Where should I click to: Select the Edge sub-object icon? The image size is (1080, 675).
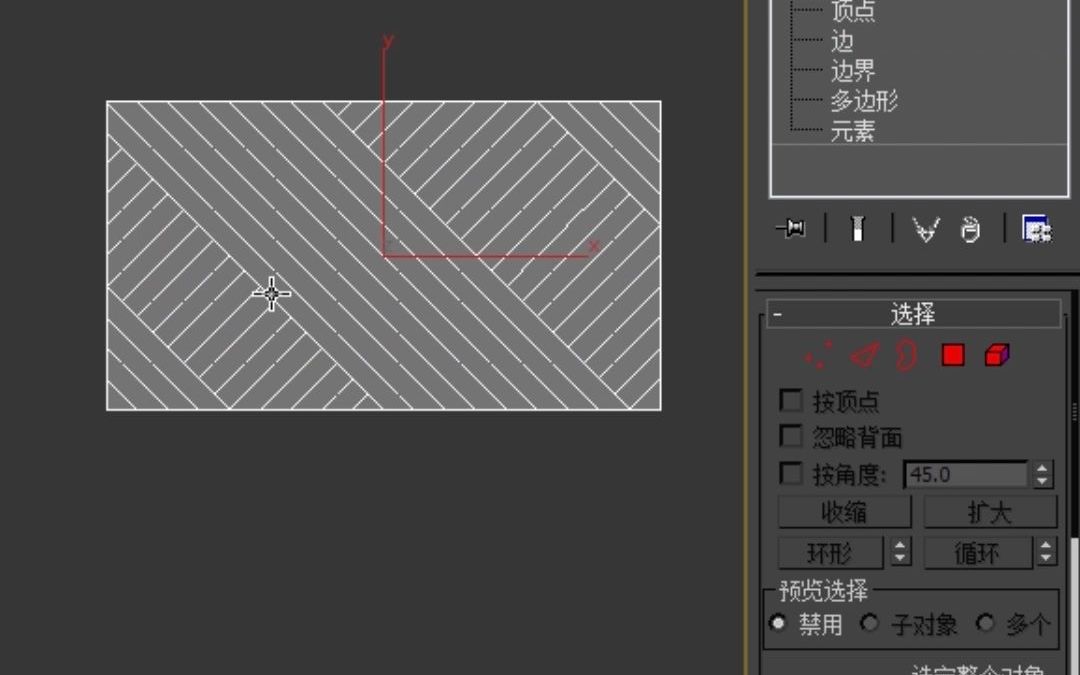click(863, 355)
